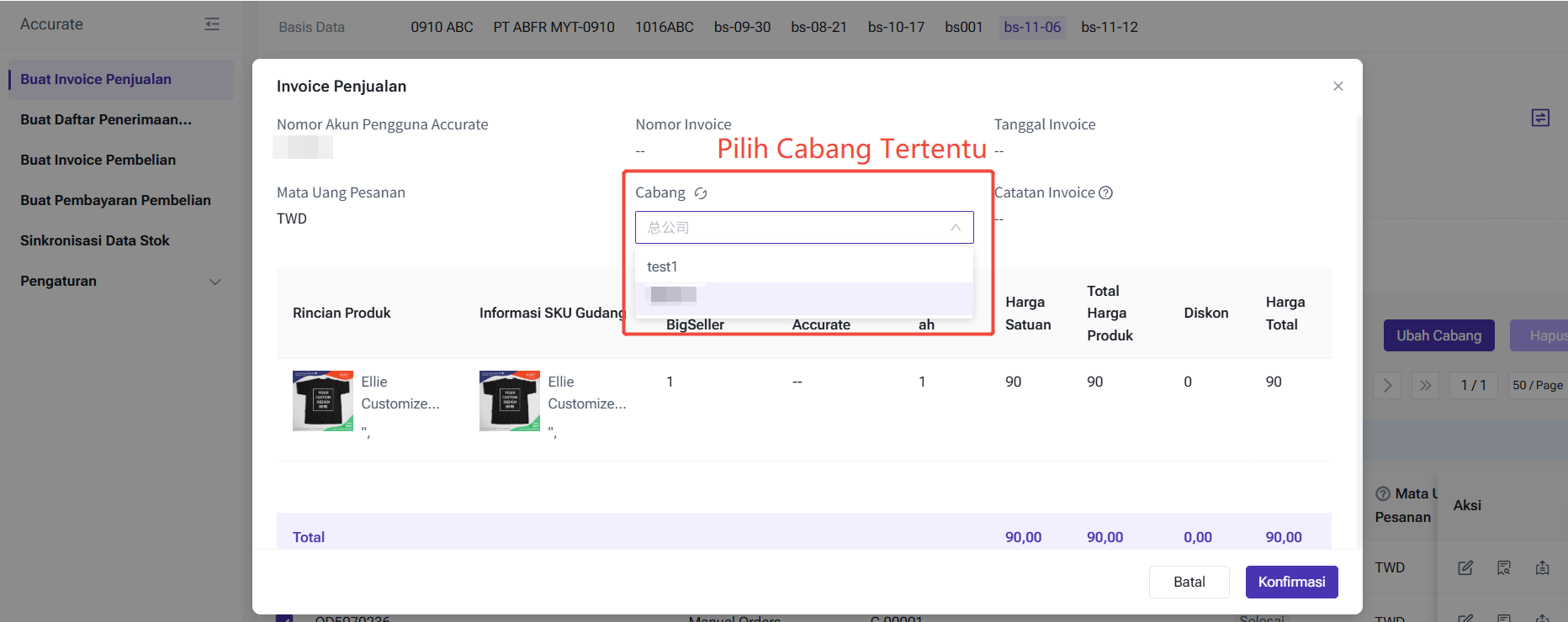
Task: Click the Ellie product thumbnail under Rincian Produk
Action: pos(323,401)
